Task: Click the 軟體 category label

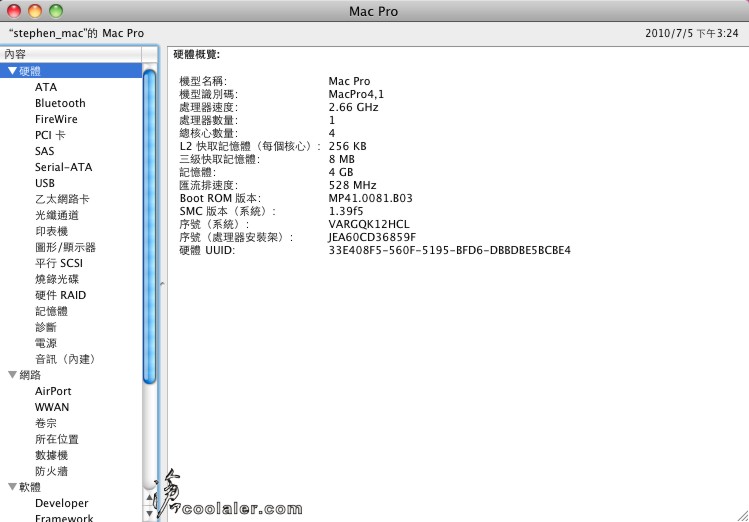Action: point(30,487)
